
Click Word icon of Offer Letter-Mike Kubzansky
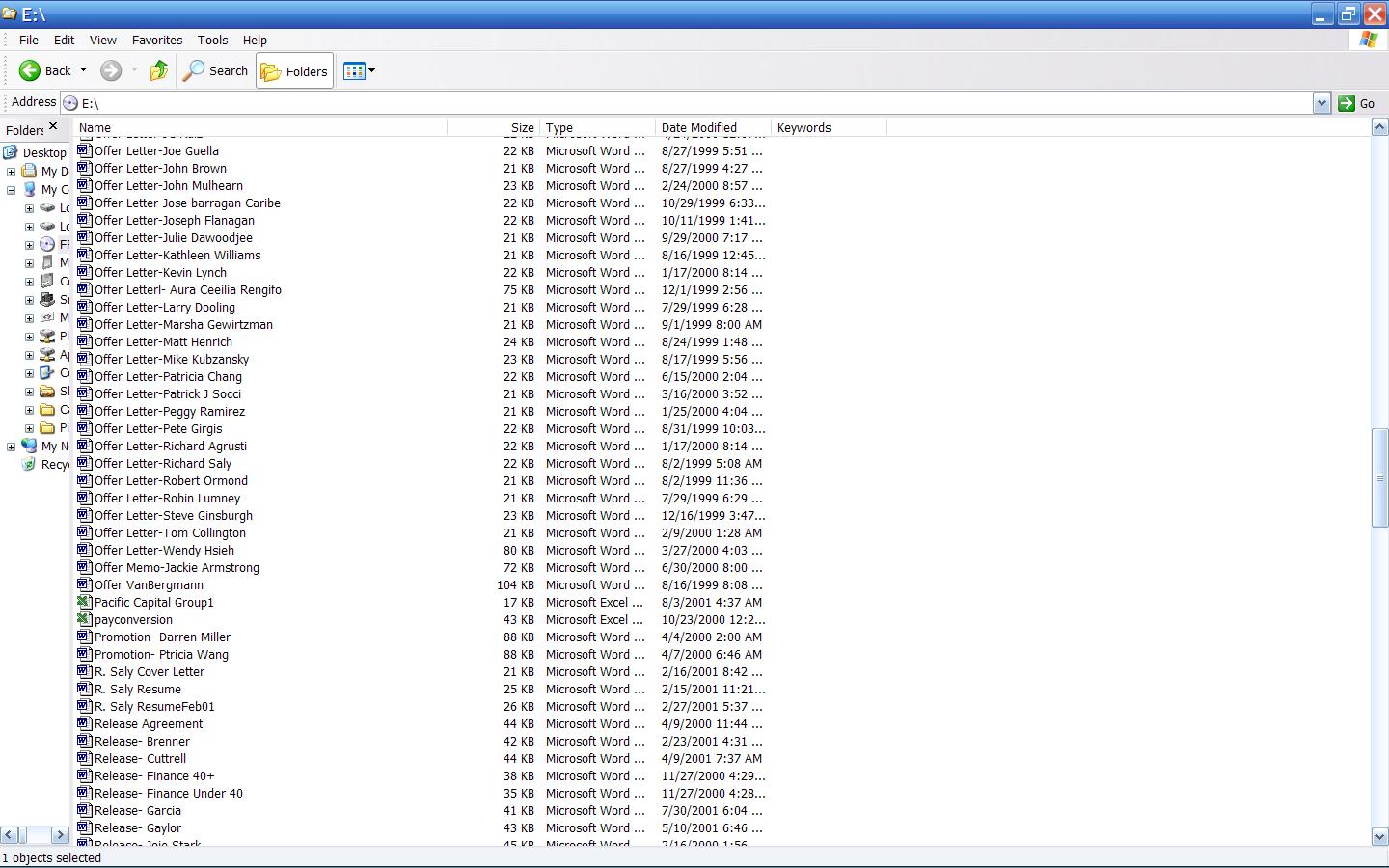(x=85, y=359)
